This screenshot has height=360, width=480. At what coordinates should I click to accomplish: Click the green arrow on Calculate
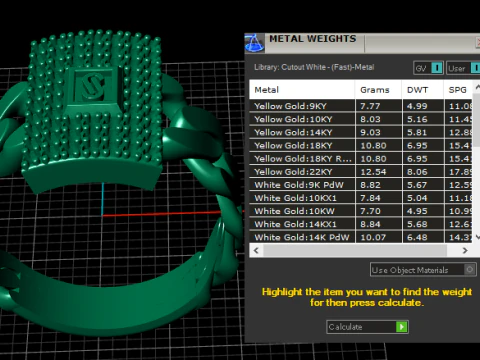tap(402, 327)
